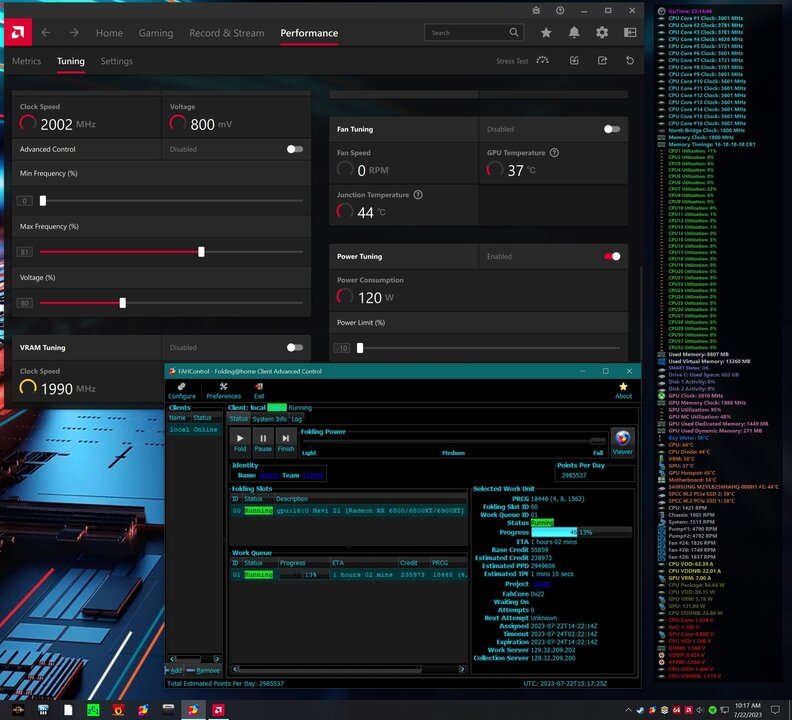Open the System Info tab
This screenshot has height=720, width=792.
tap(269, 419)
